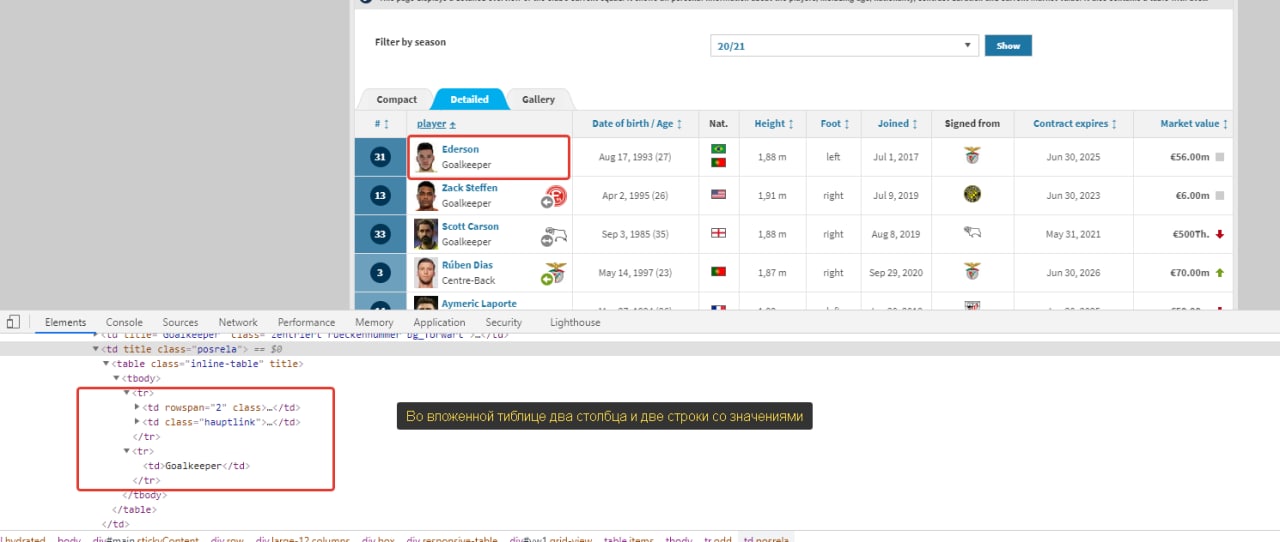Click the USA flag for Zack Steffen
This screenshot has width=1280, height=542.
[718, 195]
